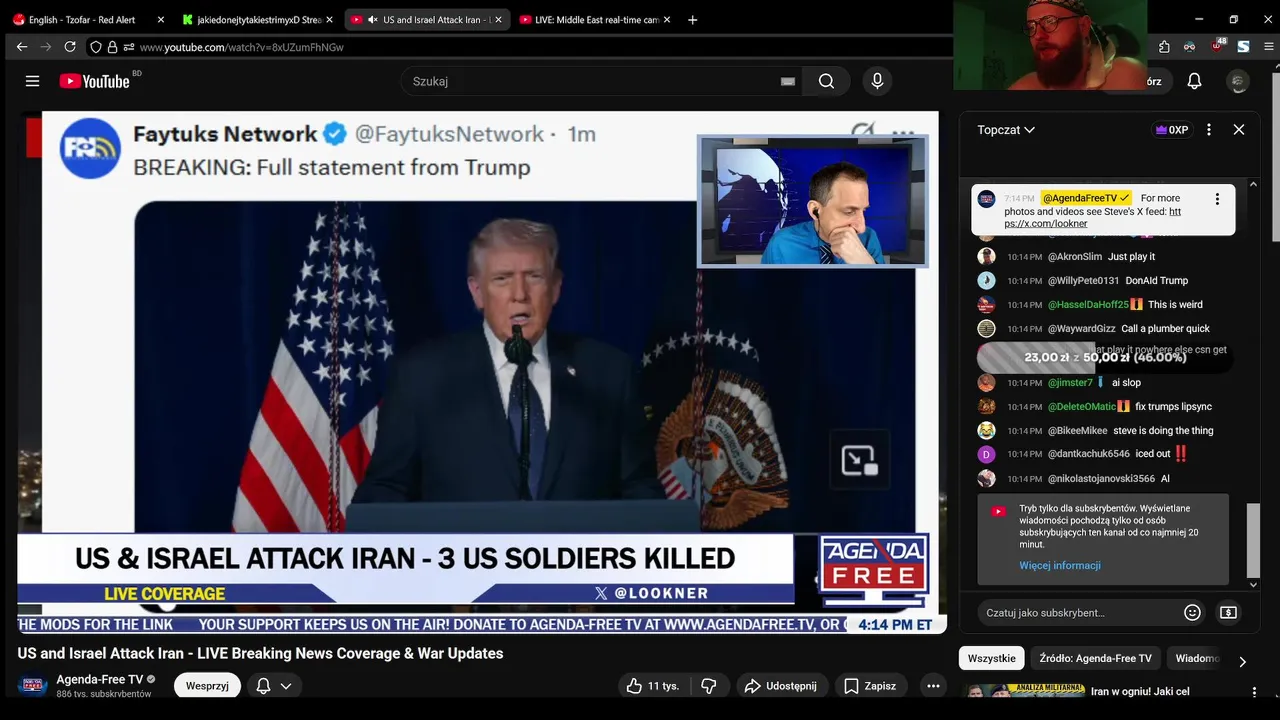Open the browser extensions puzzle icon
1280x720 pixels.
pyautogui.click(x=1164, y=47)
